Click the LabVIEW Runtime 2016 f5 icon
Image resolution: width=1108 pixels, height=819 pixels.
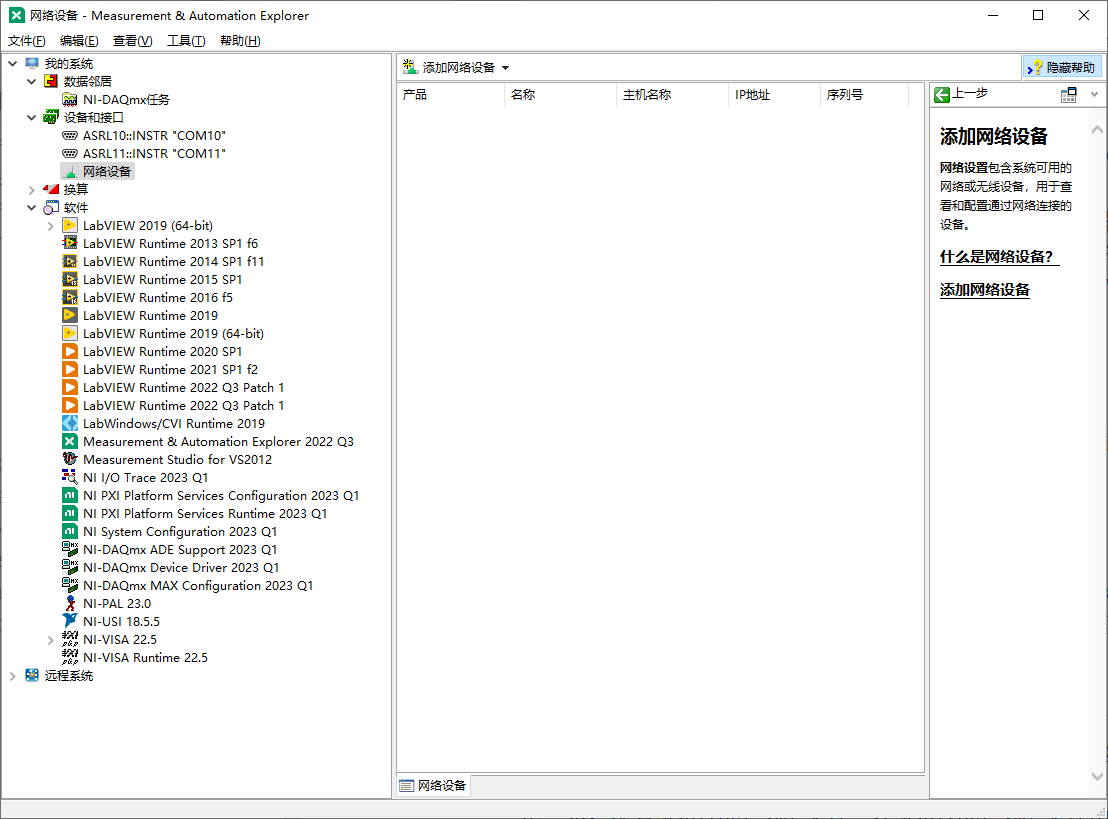click(x=70, y=297)
